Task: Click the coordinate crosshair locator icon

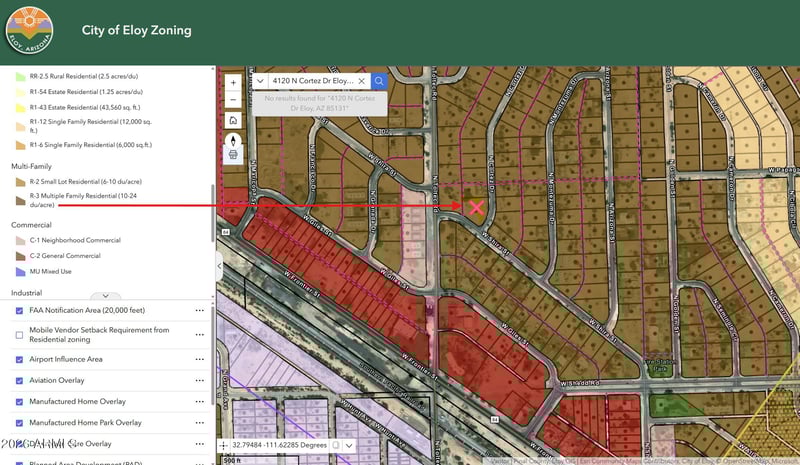Action: 224,445
